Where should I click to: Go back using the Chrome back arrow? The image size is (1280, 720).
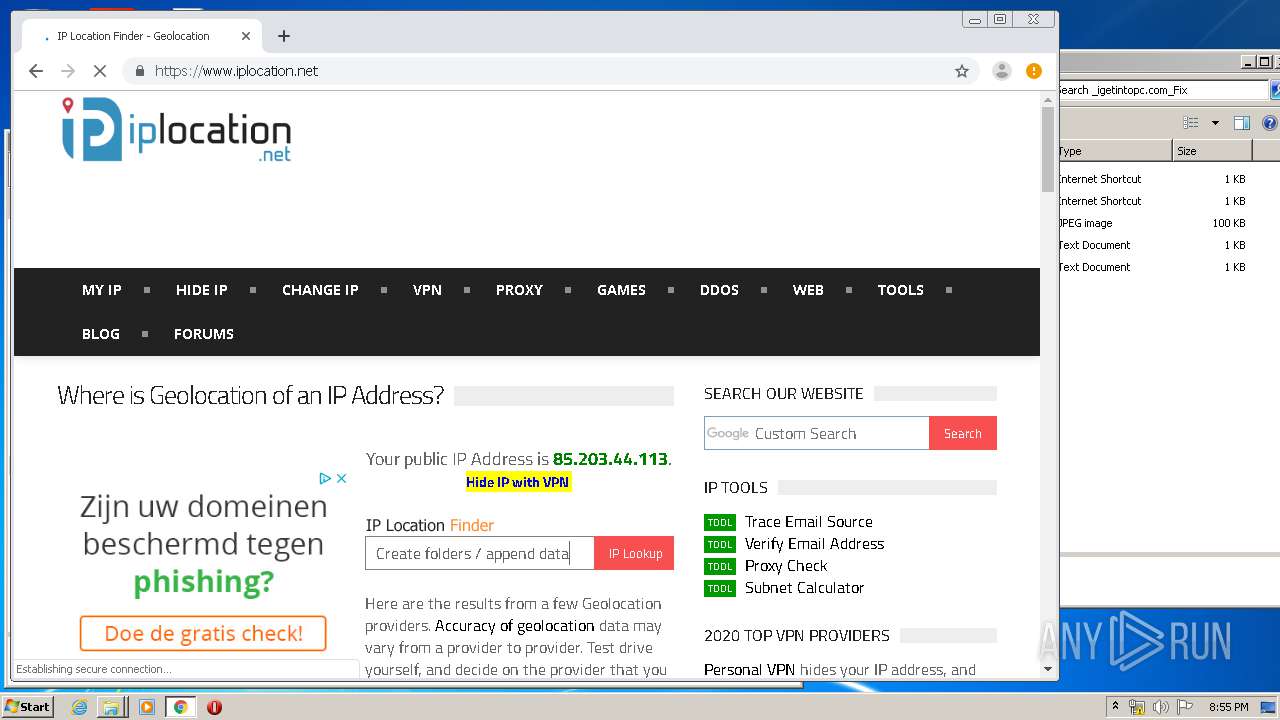[x=36, y=71]
